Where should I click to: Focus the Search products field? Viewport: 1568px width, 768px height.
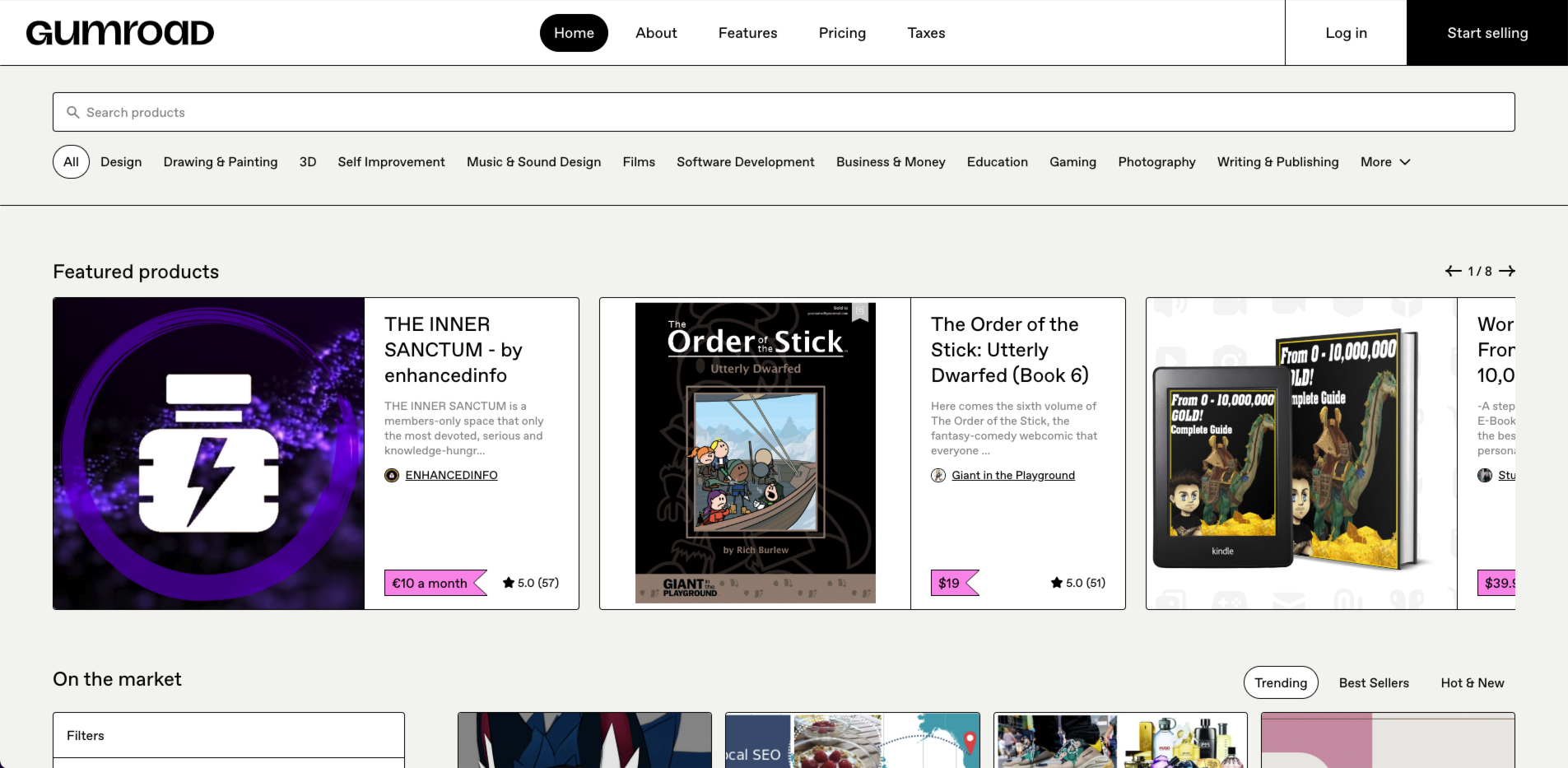pos(784,112)
